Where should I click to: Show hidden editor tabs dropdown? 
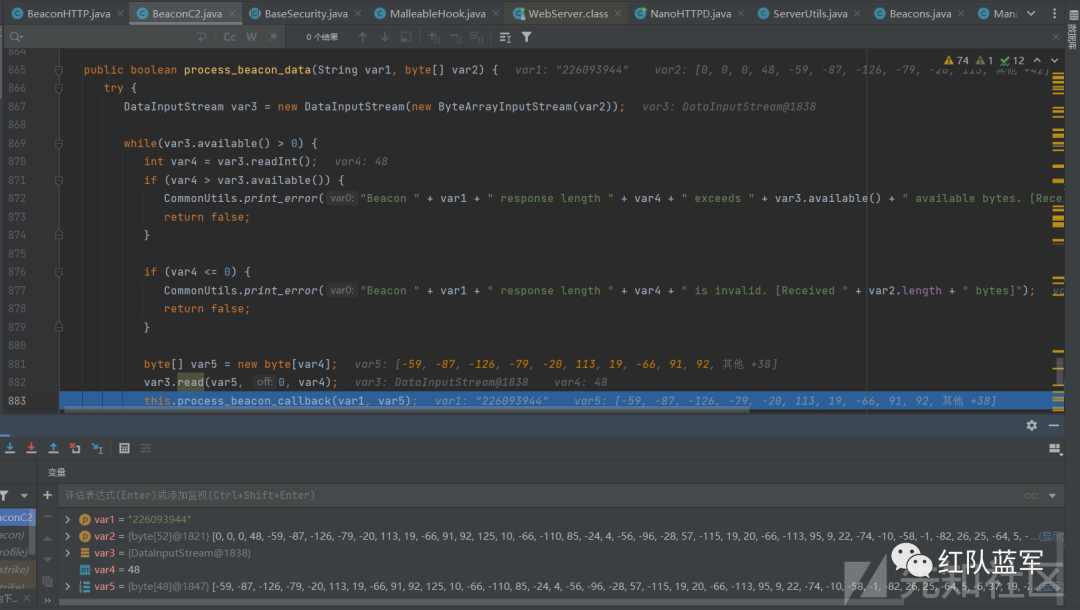click(x=1031, y=13)
